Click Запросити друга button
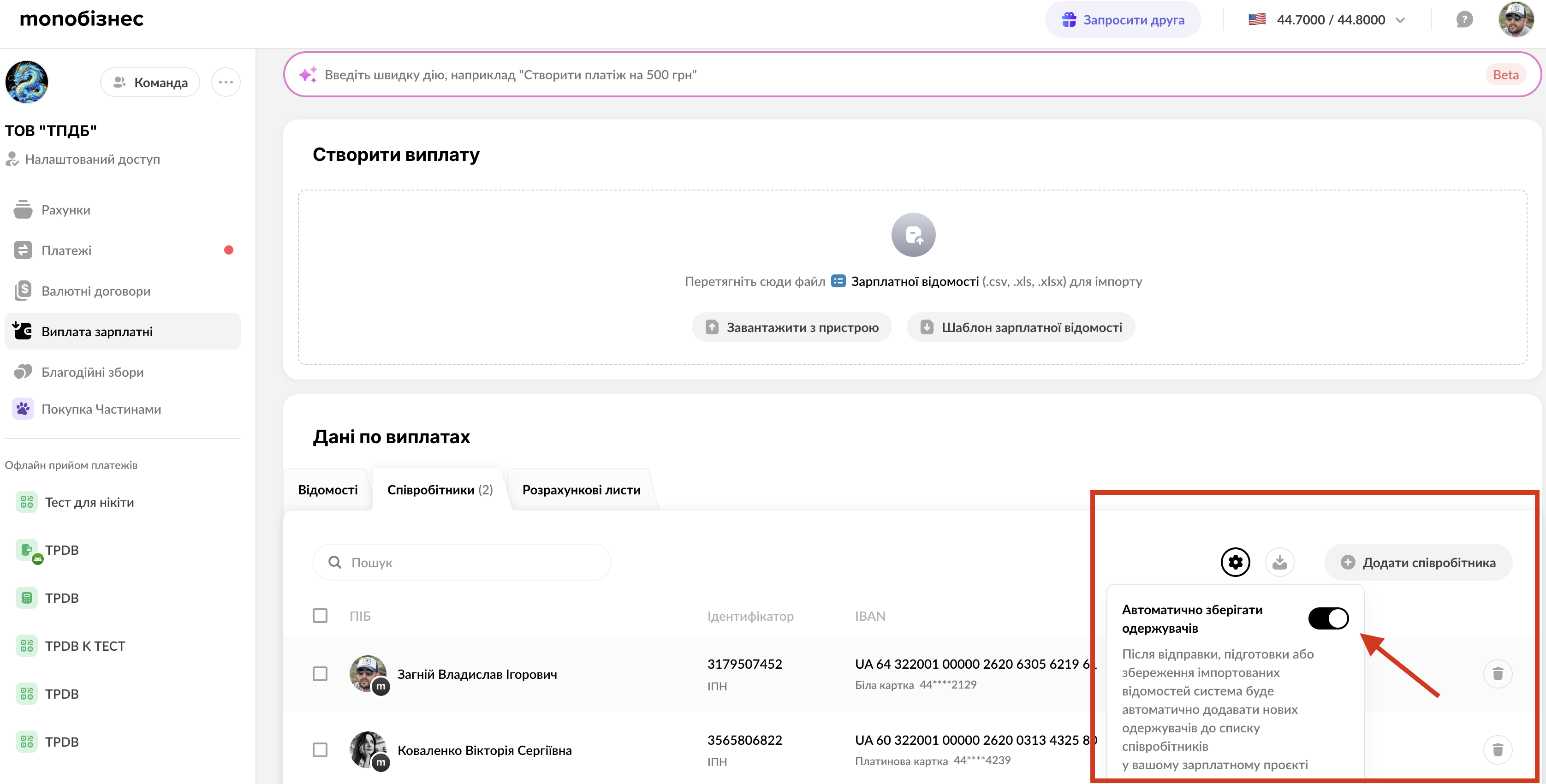The width and height of the screenshot is (1546, 784). click(1123, 20)
